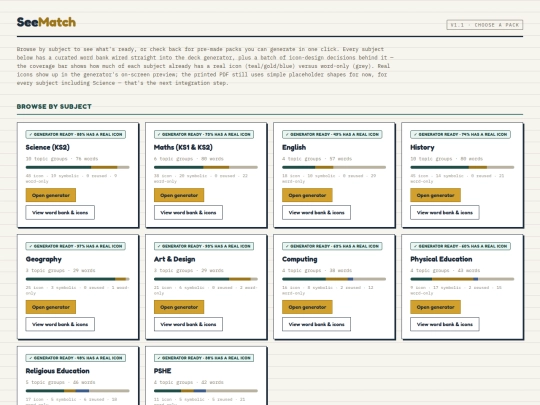Click the generator ready badge on Geography card
This screenshot has height=405, width=540.
click(75, 246)
